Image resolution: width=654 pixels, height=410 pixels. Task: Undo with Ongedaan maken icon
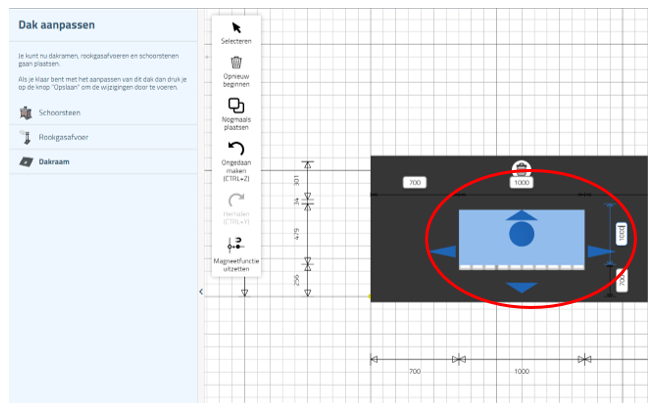236,149
